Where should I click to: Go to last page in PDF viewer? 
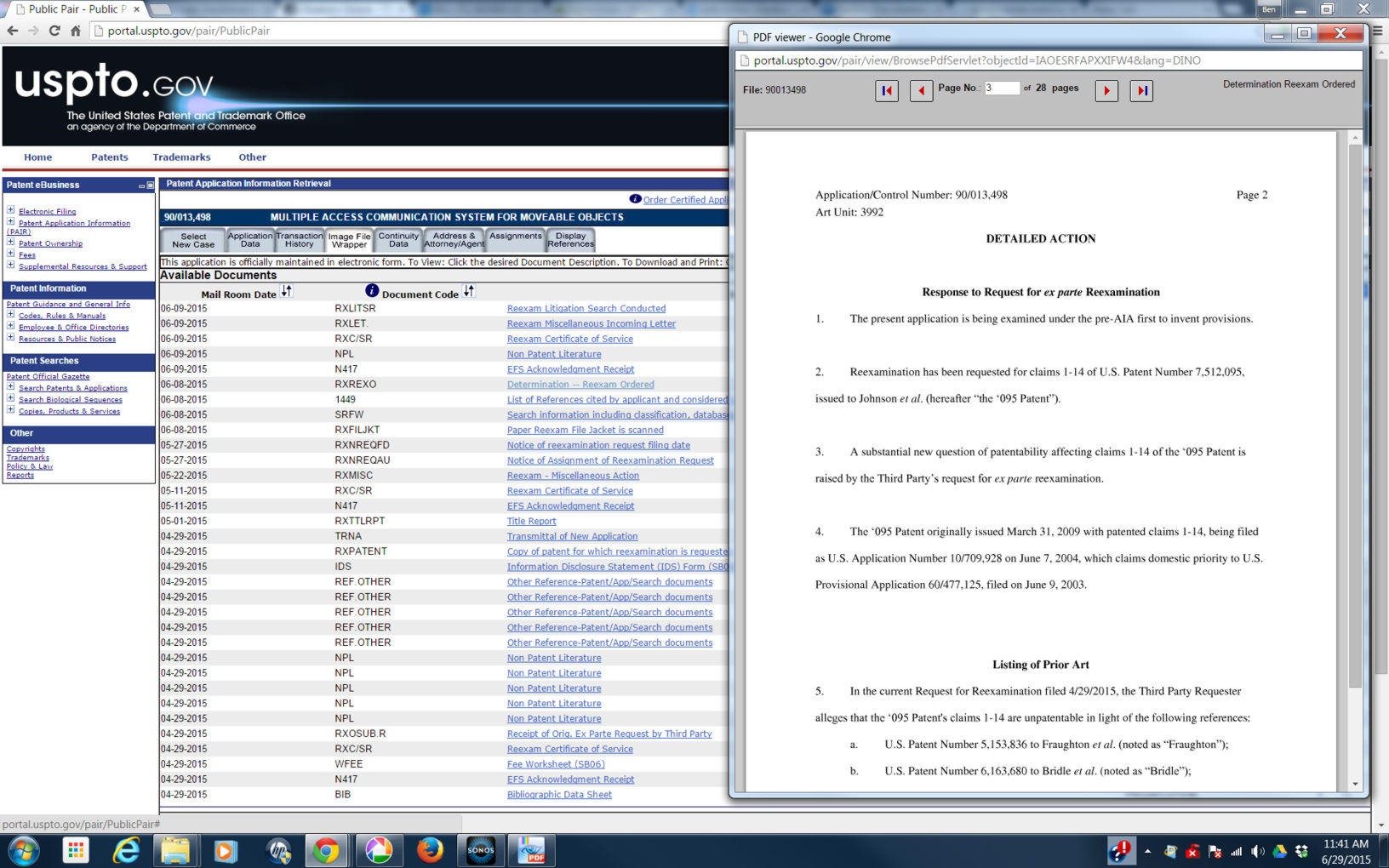click(1141, 90)
